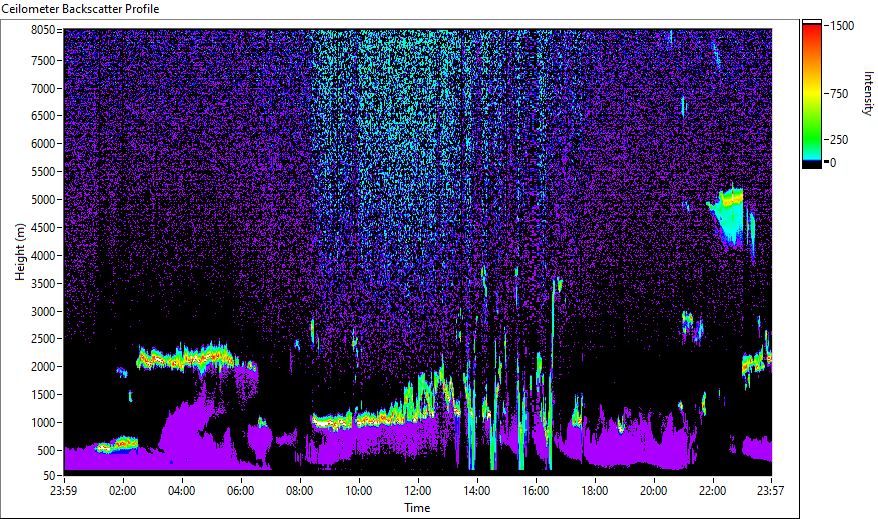Viewport: 878px width, 519px height.
Task: Select the 250 intensity scale label
Action: [839, 140]
